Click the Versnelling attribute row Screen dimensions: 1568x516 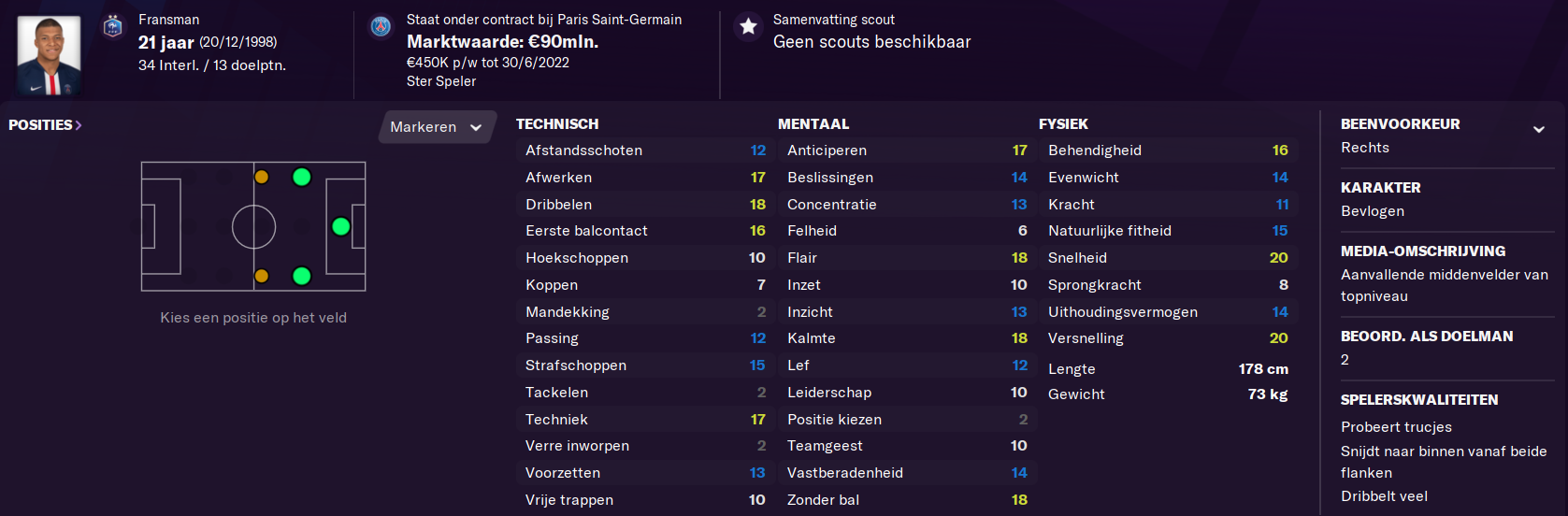click(1168, 338)
